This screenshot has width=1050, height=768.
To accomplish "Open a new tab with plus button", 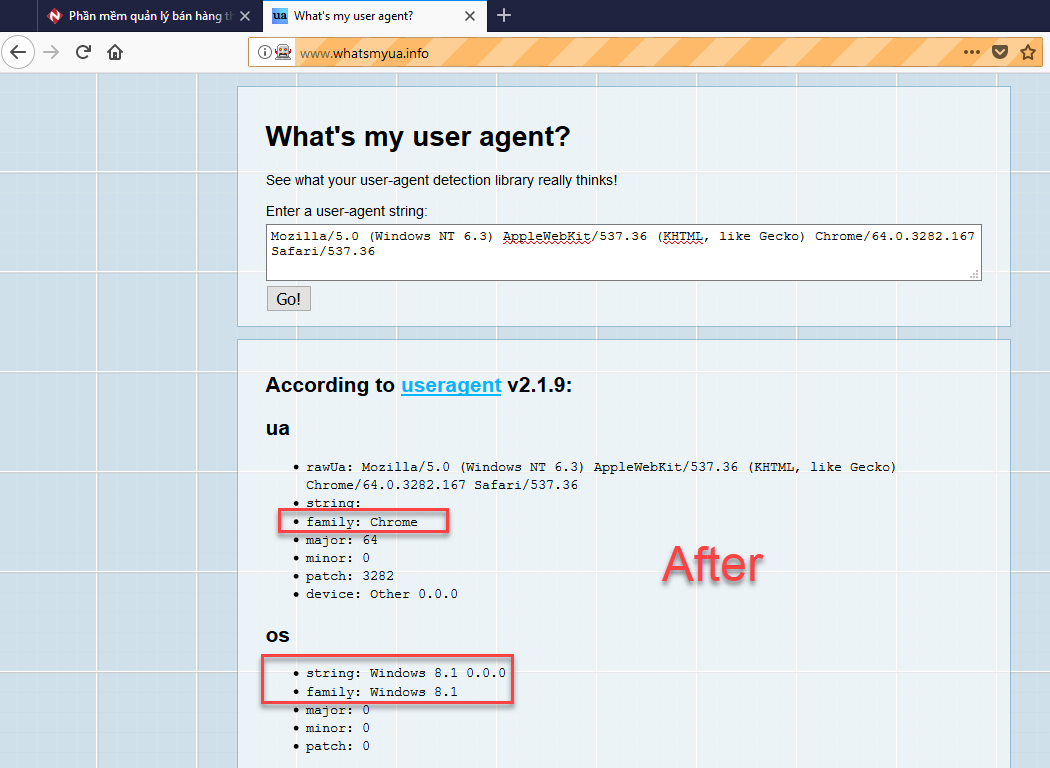I will point(504,15).
